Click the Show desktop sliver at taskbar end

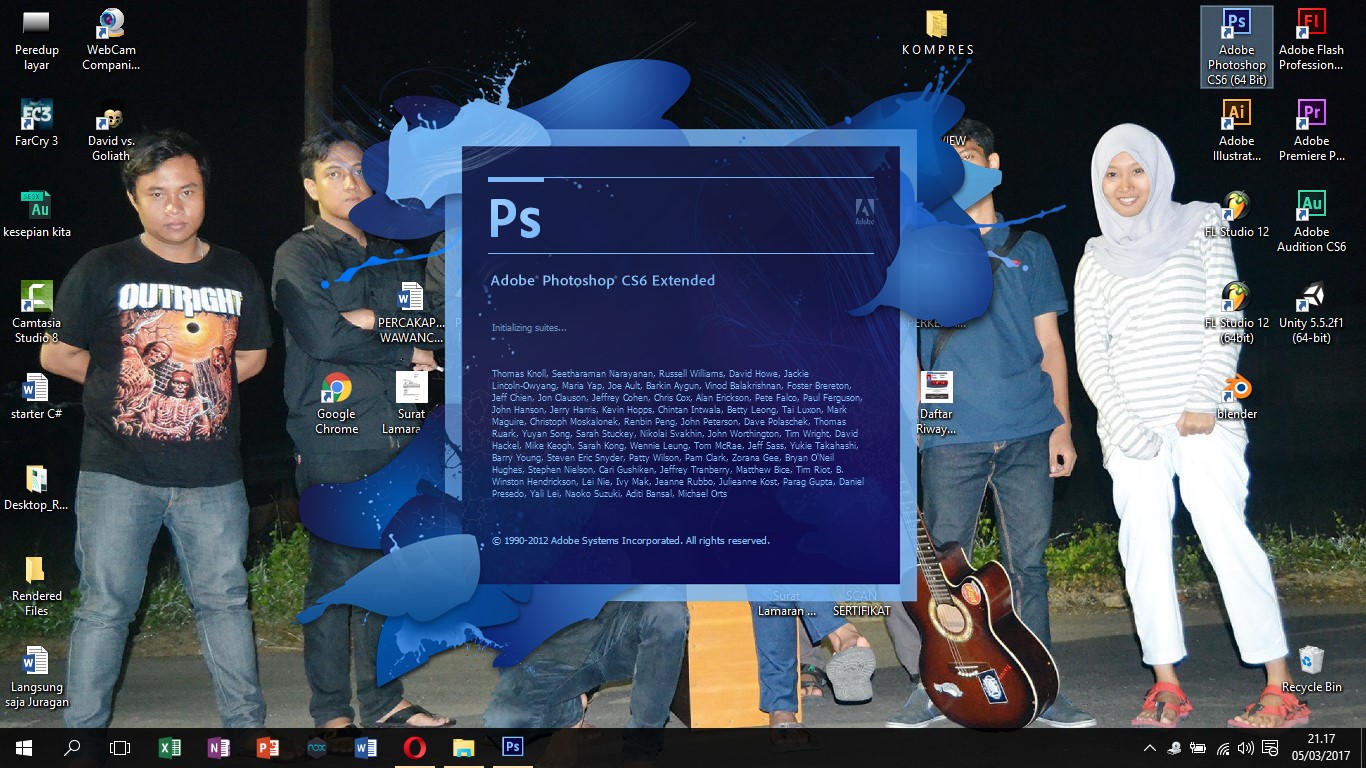click(x=1363, y=747)
